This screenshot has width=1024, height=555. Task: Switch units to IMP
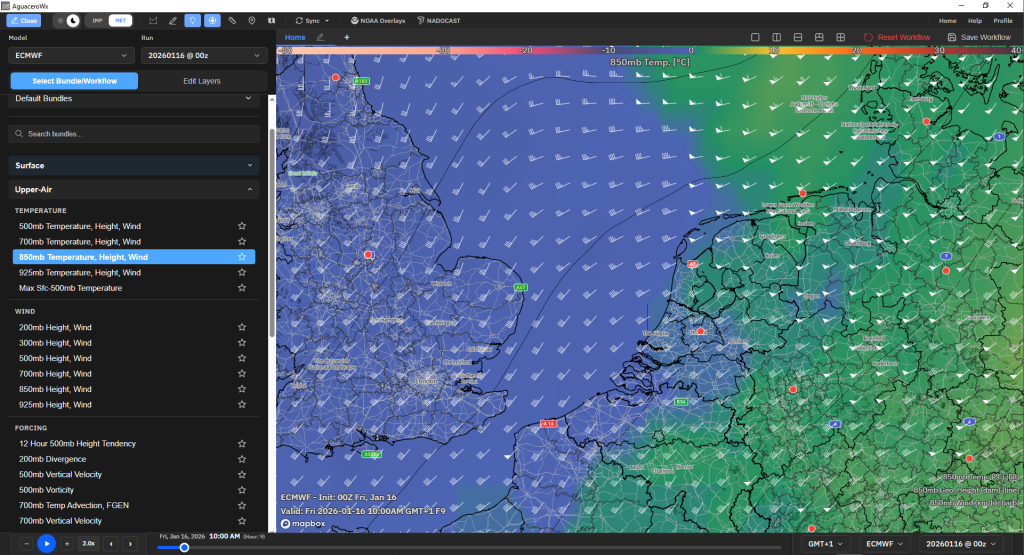tap(97, 21)
